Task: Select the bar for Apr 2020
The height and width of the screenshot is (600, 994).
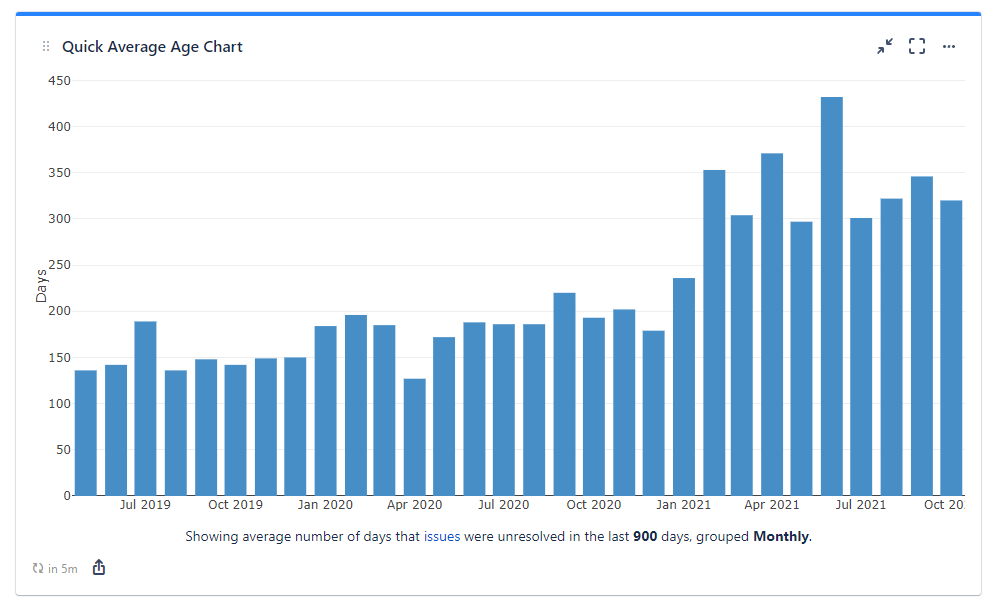Action: click(x=415, y=435)
